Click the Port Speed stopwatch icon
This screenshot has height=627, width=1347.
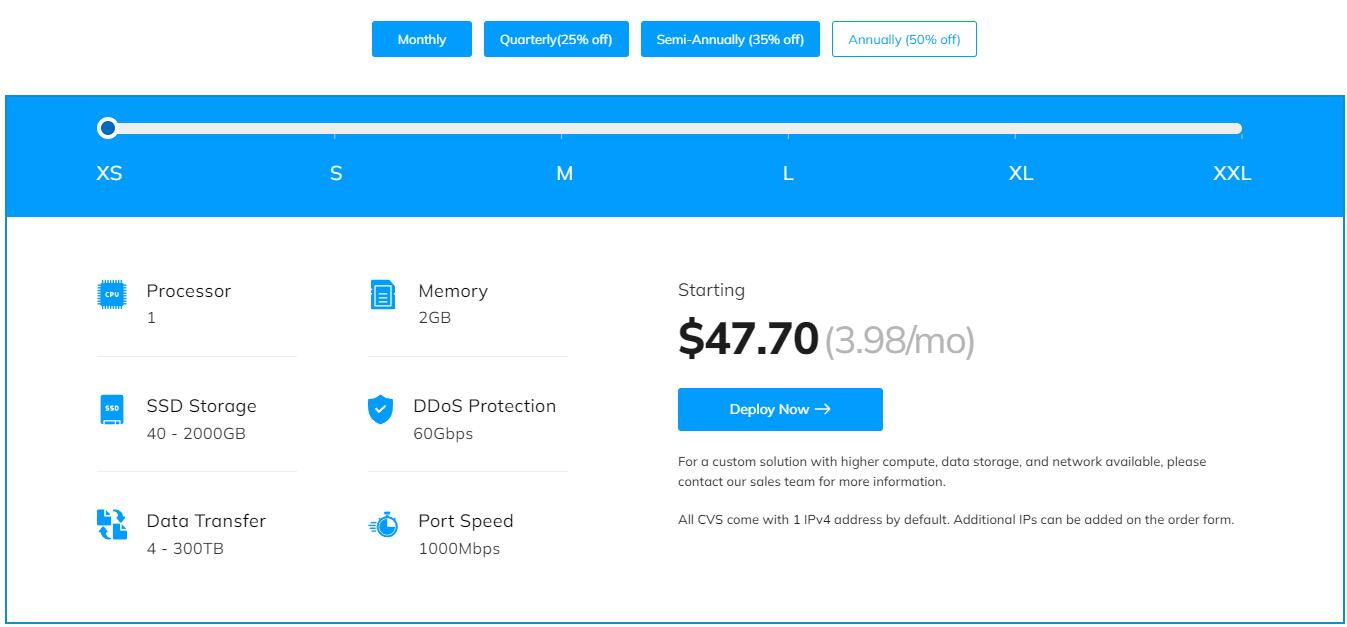pyautogui.click(x=383, y=524)
